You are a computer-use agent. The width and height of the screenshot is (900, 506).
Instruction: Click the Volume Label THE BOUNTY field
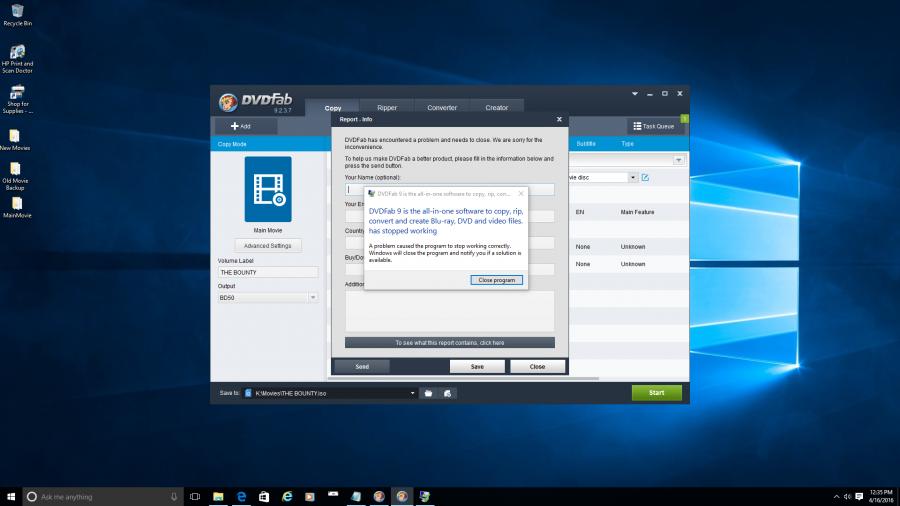(267, 272)
